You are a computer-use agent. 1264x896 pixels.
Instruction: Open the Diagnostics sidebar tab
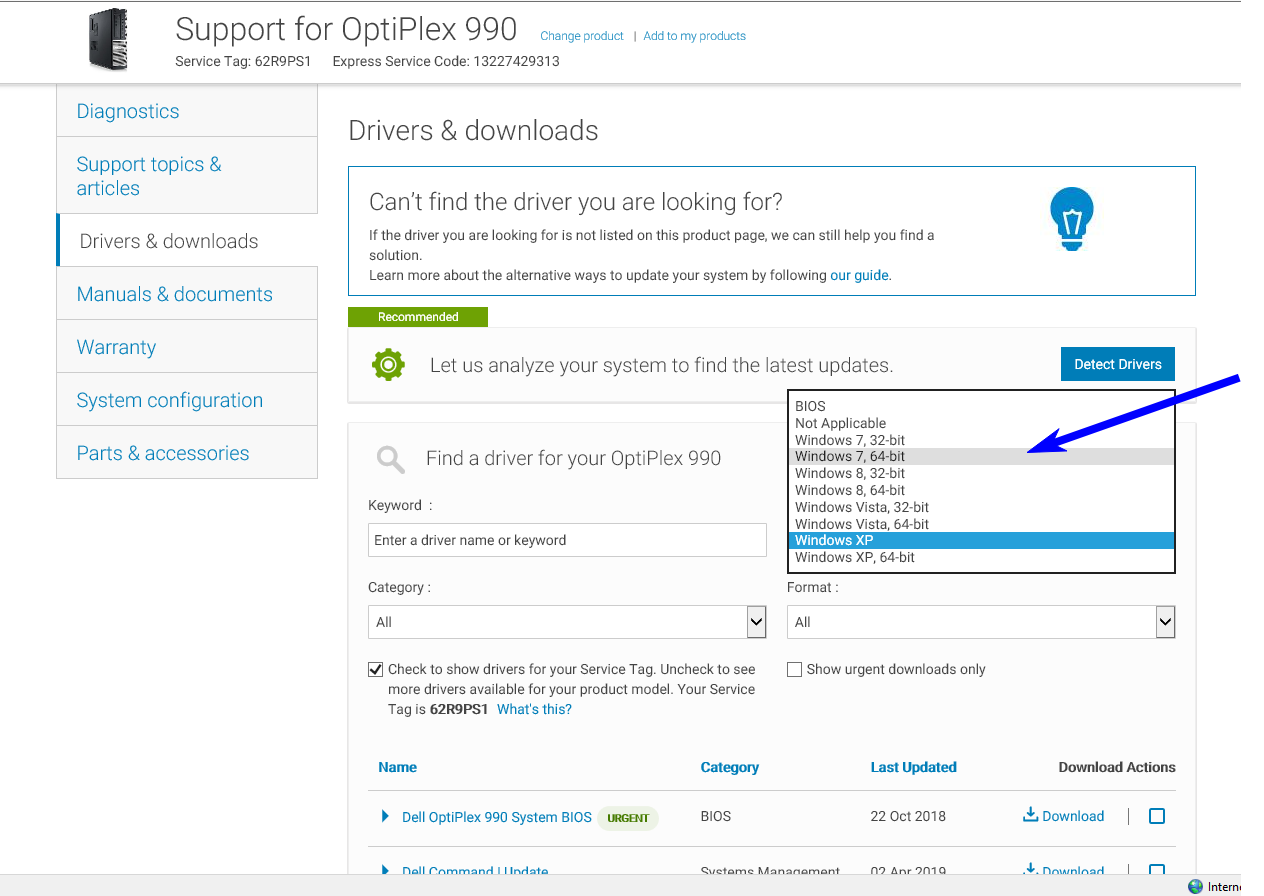click(x=187, y=111)
